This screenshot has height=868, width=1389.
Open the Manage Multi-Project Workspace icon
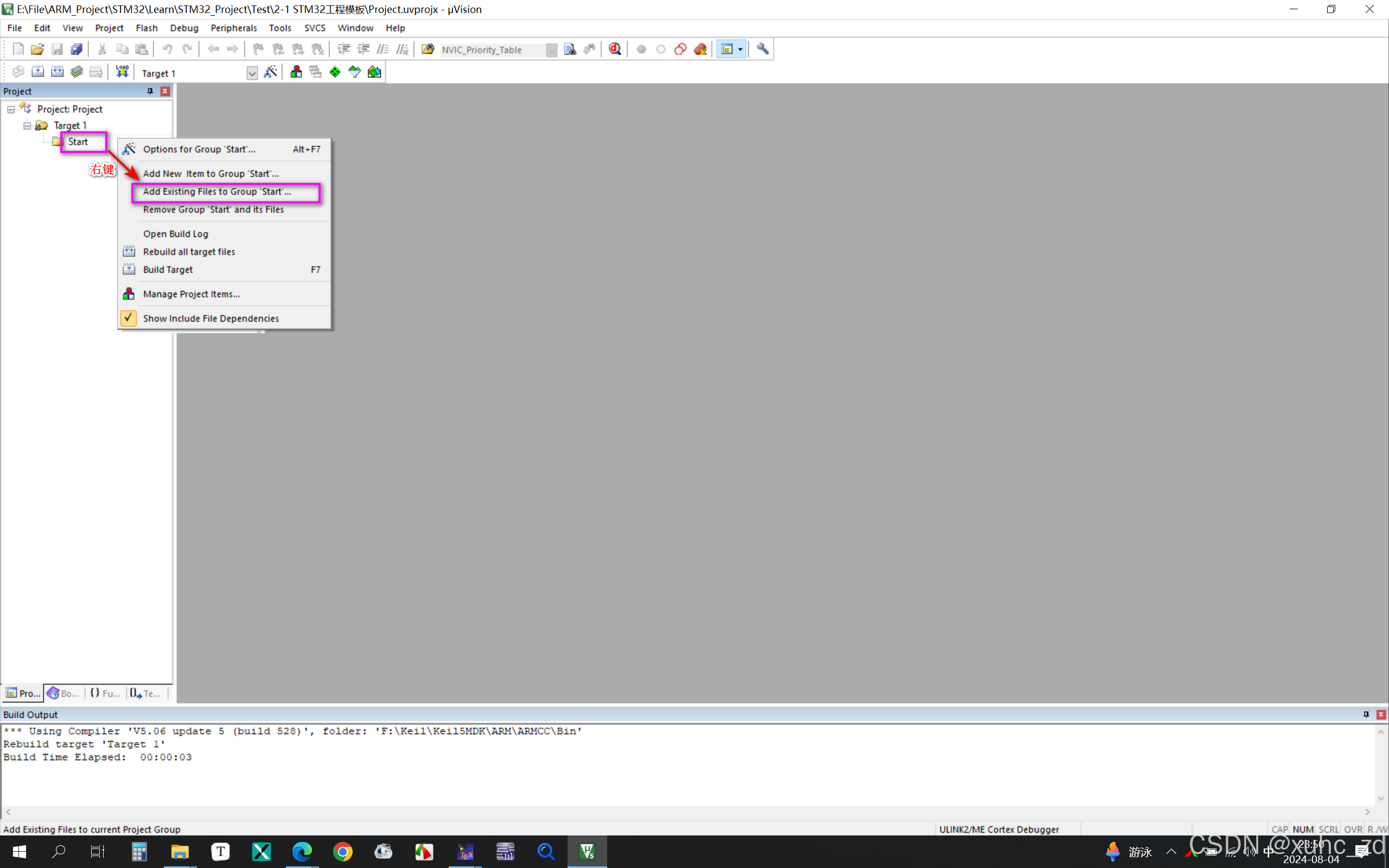316,72
